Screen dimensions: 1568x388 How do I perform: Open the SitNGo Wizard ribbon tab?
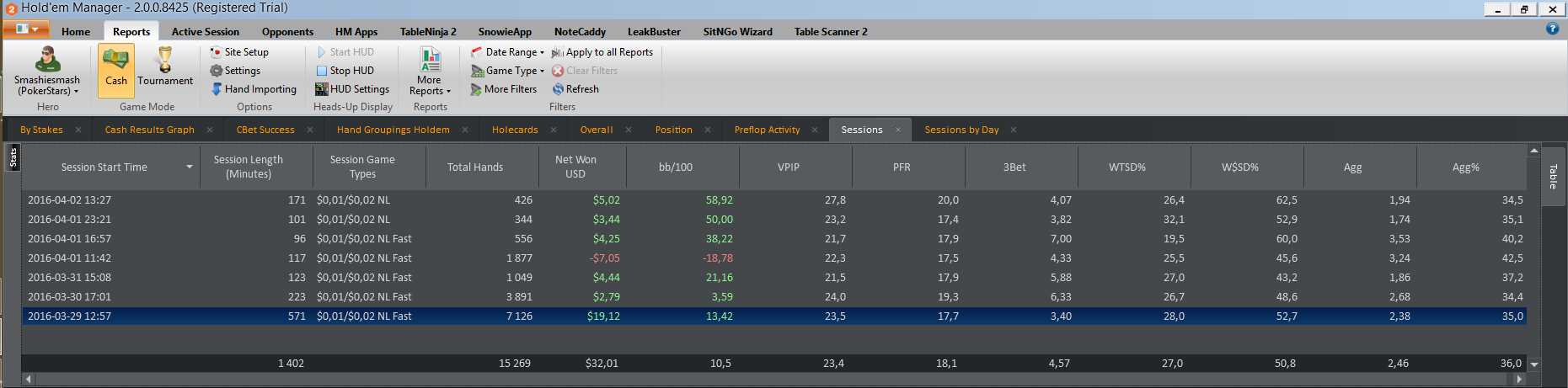tap(737, 32)
